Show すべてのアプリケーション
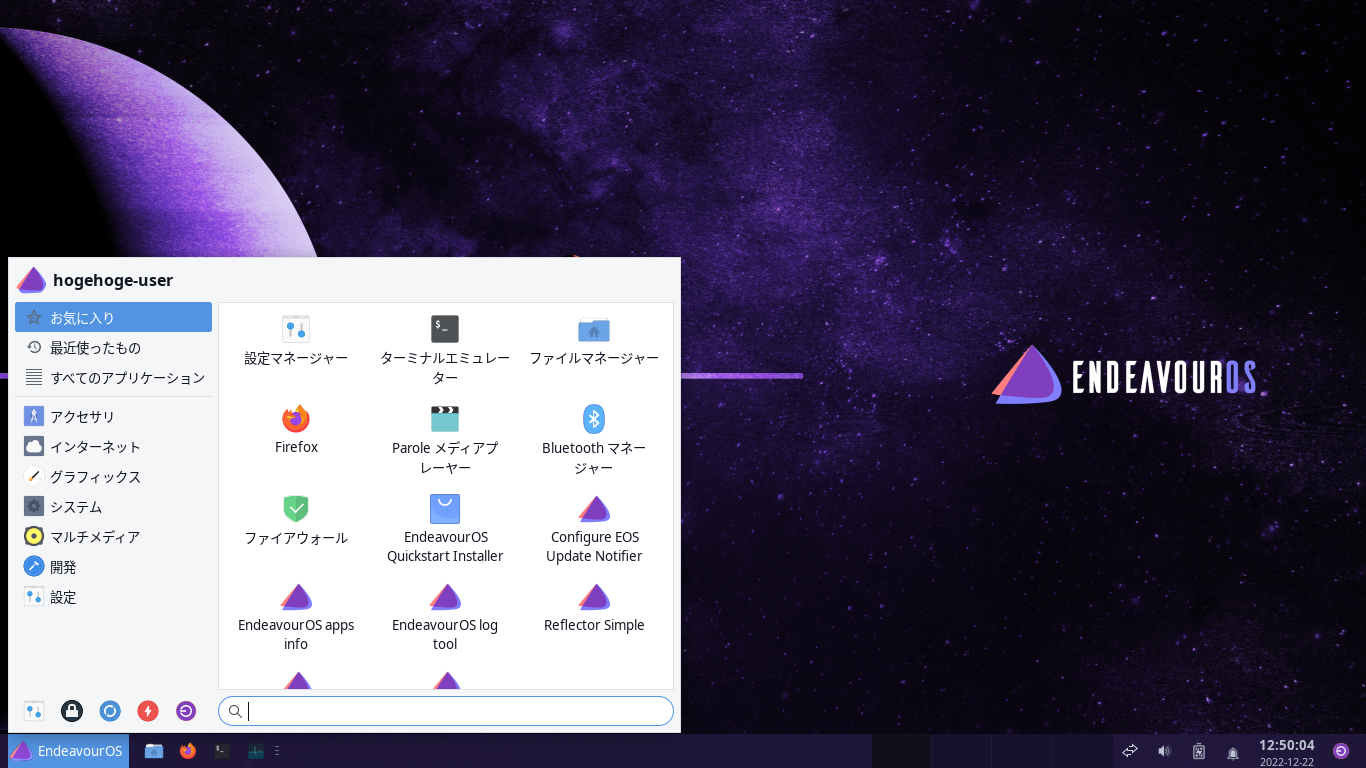This screenshot has height=768, width=1366. 113,377
